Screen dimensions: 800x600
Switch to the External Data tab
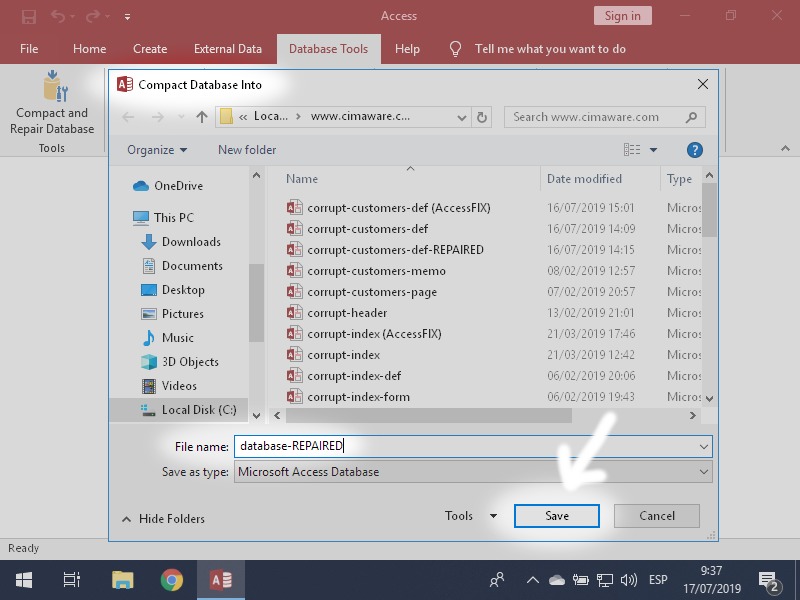[228, 49]
